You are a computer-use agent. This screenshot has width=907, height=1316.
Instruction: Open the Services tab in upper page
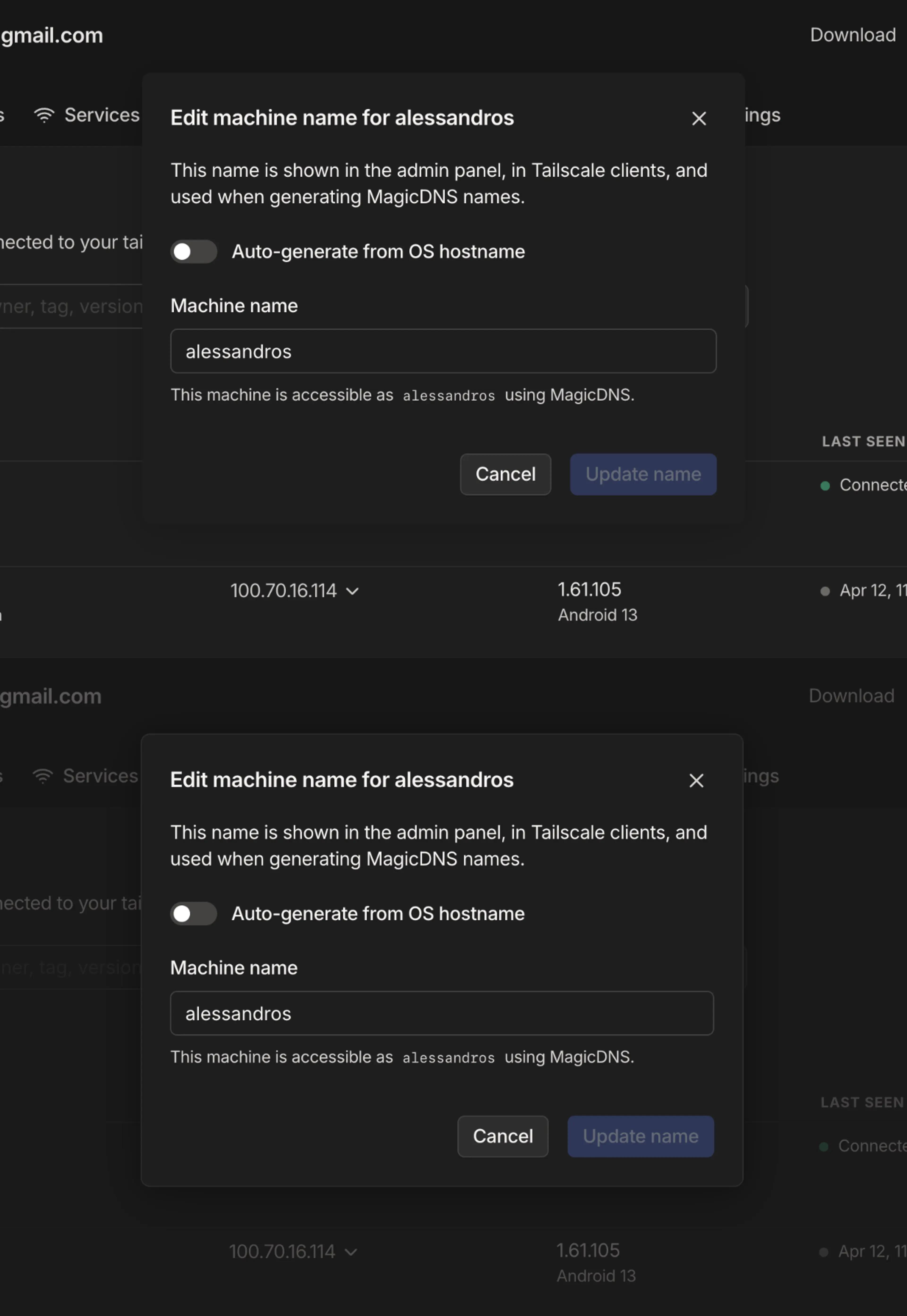[102, 115]
